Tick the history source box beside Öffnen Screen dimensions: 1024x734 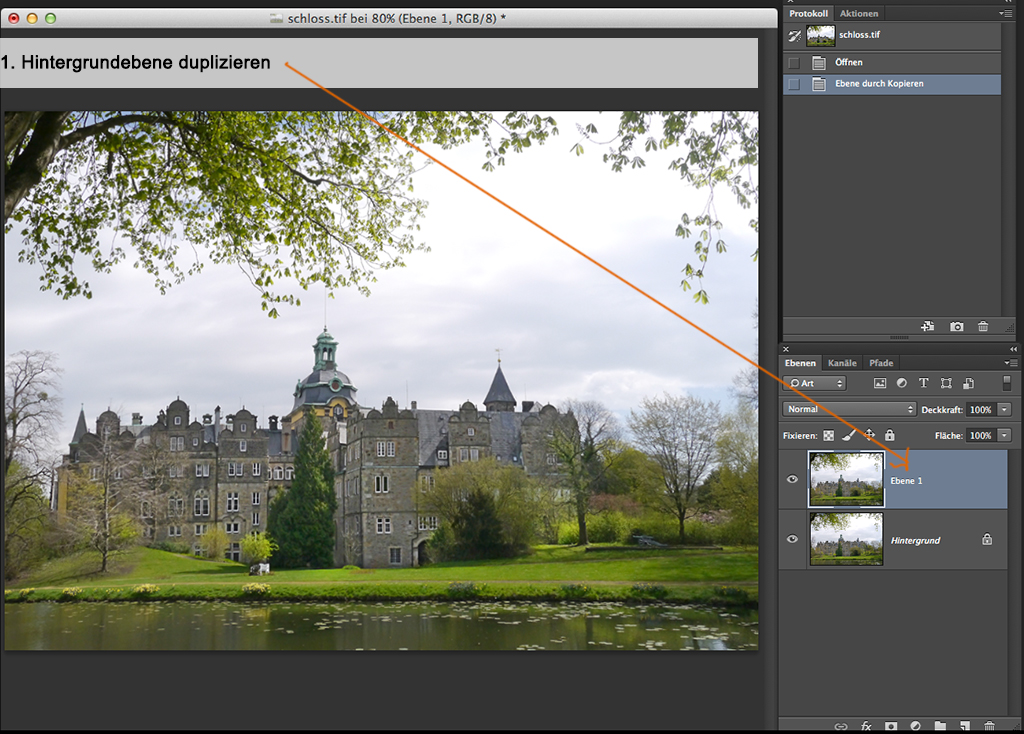click(794, 62)
